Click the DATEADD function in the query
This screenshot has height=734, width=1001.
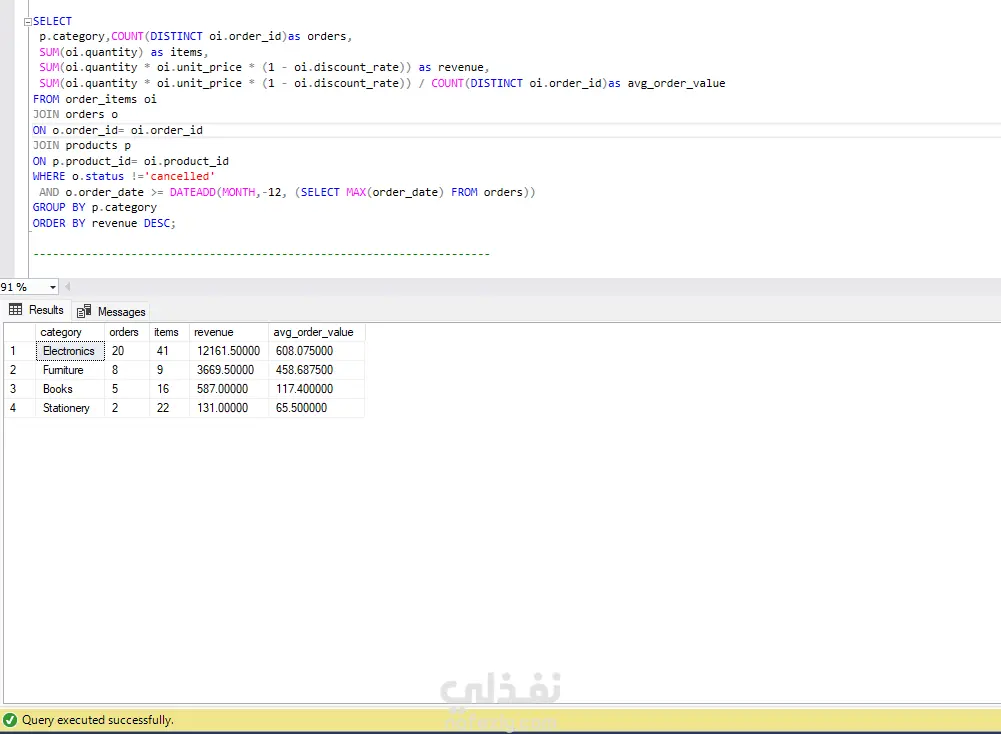point(193,192)
